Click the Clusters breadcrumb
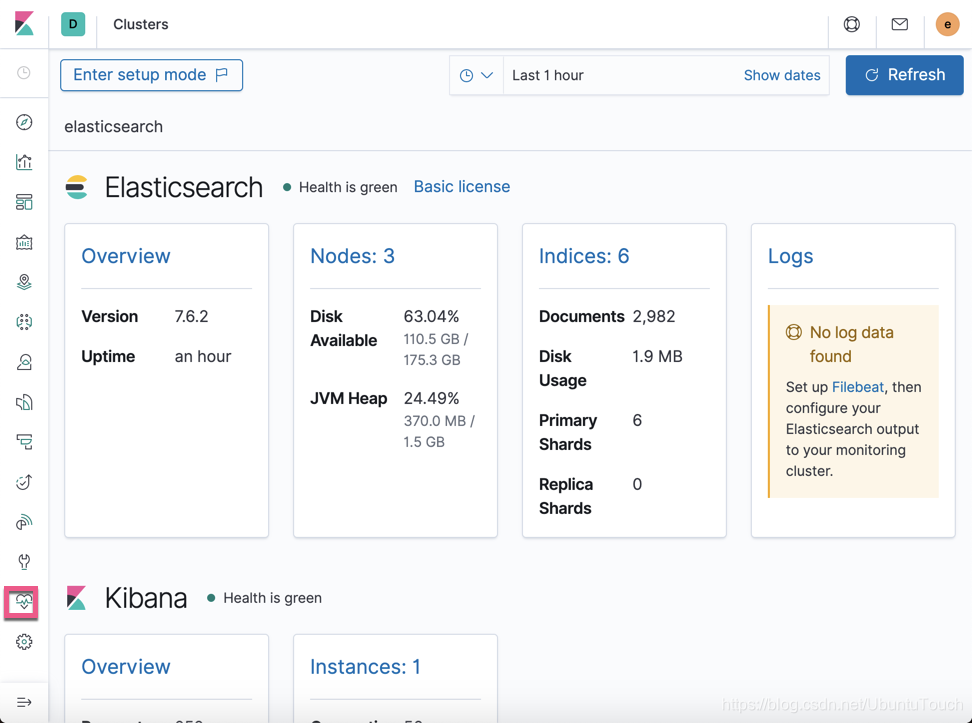This screenshot has width=972, height=723. click(141, 24)
